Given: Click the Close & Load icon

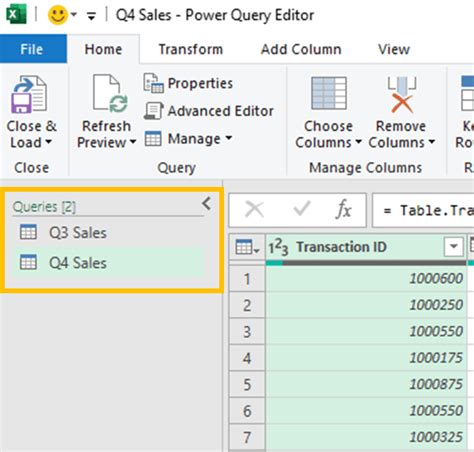Looking at the screenshot, I should point(29,95).
